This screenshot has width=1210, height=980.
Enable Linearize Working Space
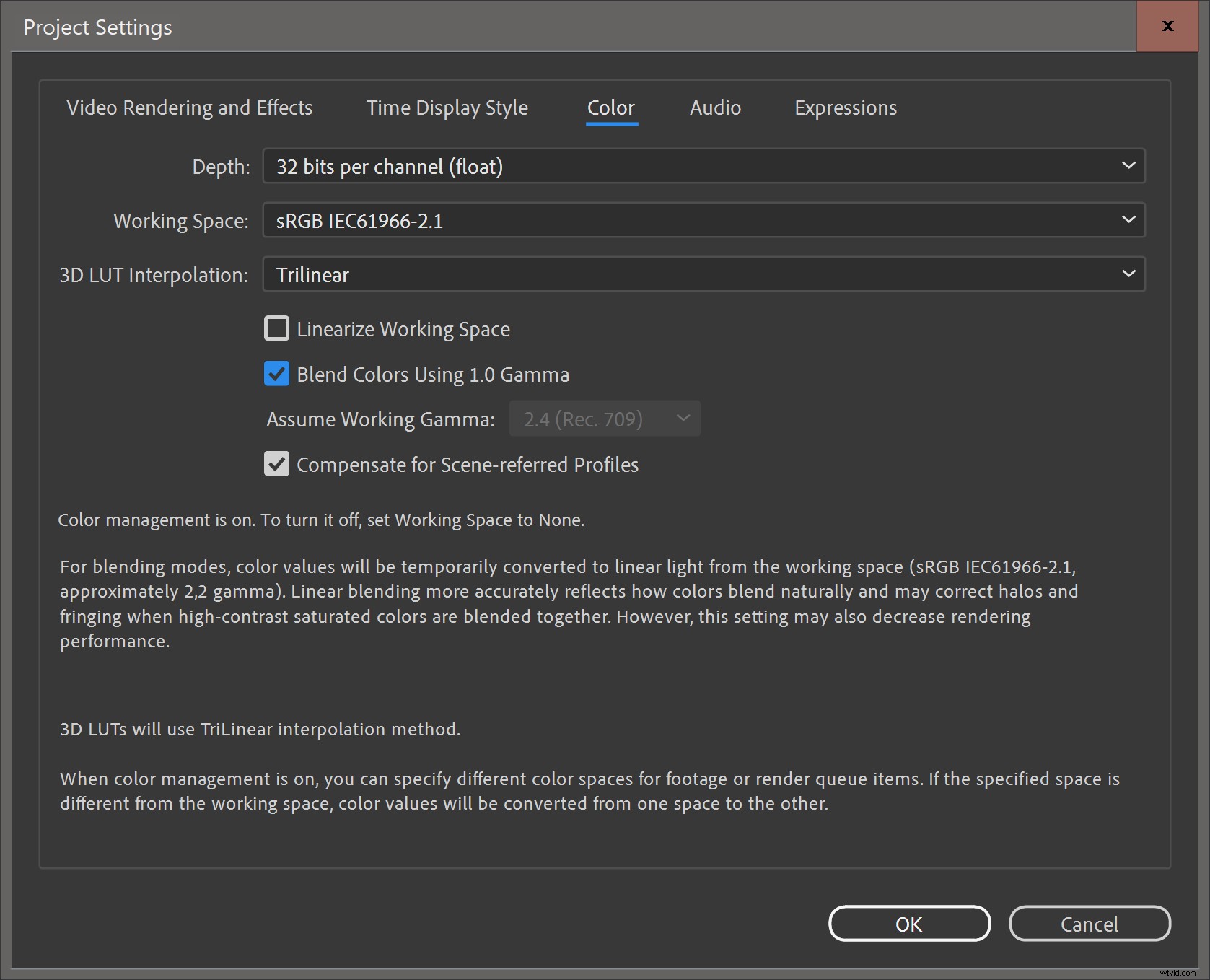pos(276,328)
